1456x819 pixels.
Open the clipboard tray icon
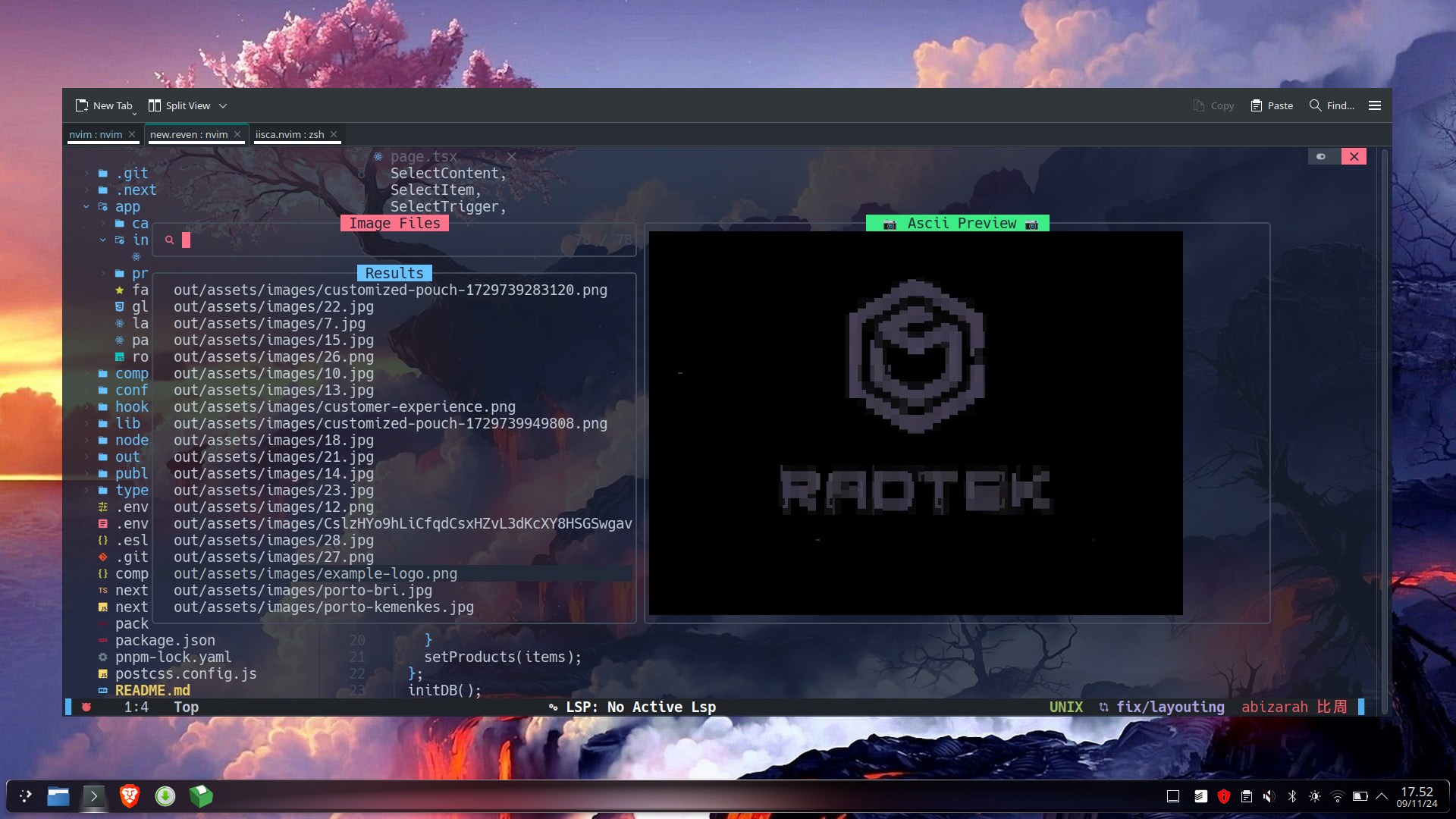click(x=1246, y=796)
